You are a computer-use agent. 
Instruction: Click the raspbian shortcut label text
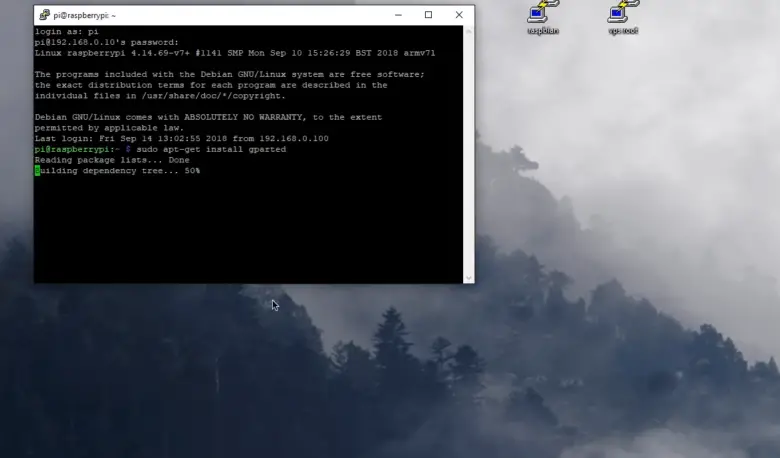click(543, 31)
